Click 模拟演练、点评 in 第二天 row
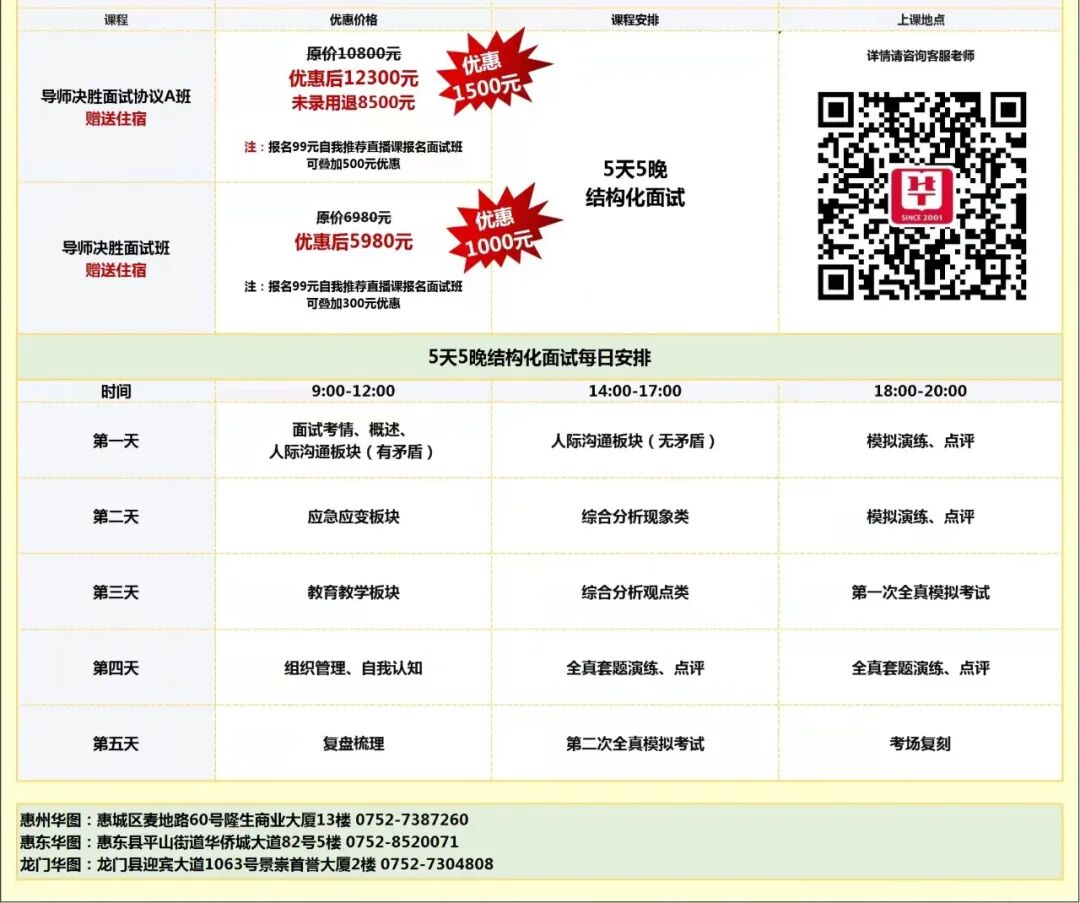The width and height of the screenshot is (1080, 903). pyautogui.click(x=920, y=517)
